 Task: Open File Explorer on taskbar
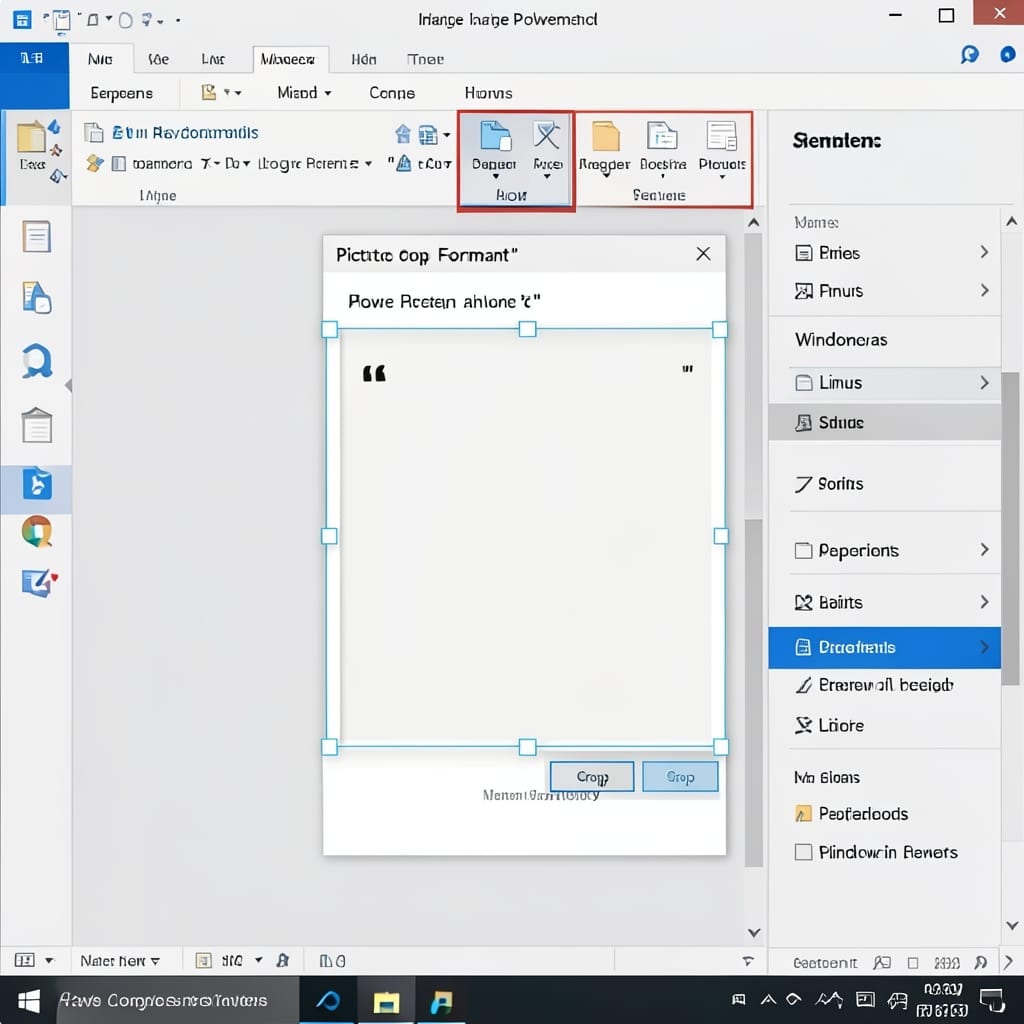[386, 1002]
